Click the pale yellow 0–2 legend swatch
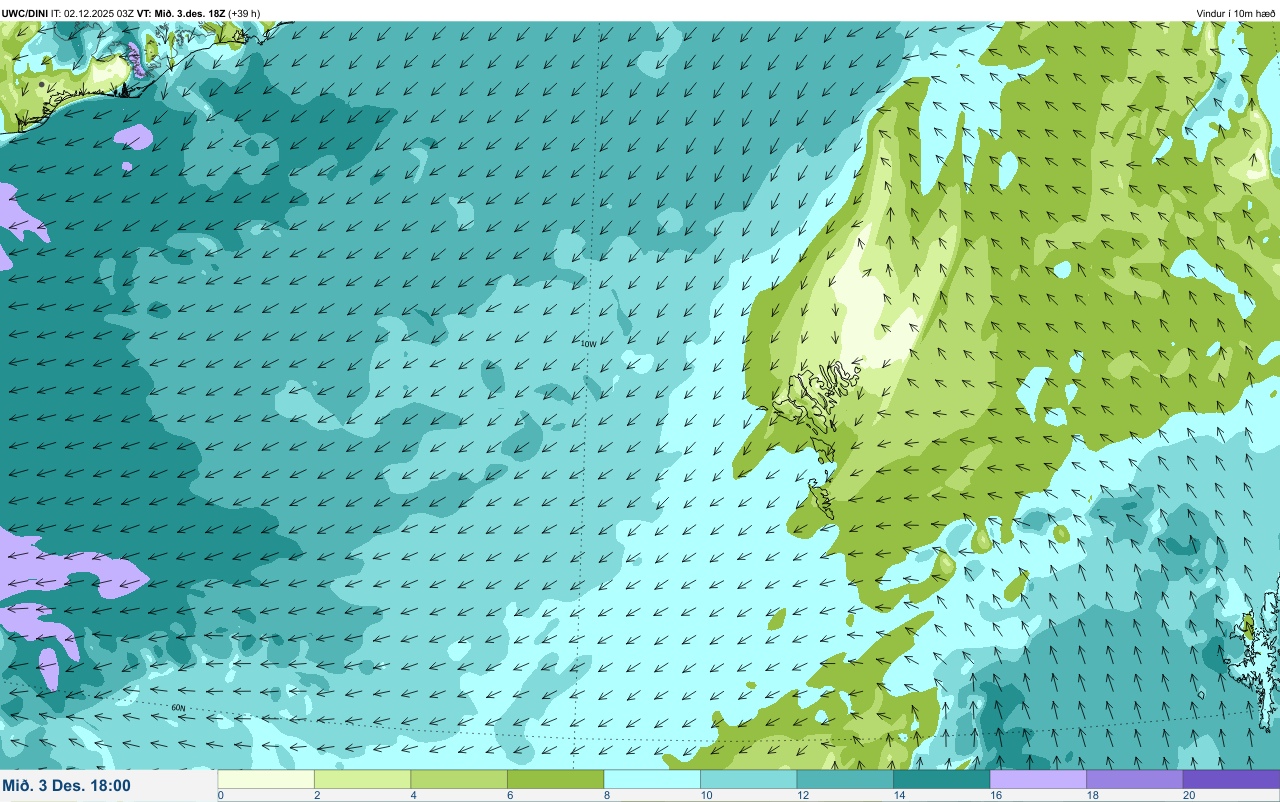1280x802 pixels. [266, 779]
